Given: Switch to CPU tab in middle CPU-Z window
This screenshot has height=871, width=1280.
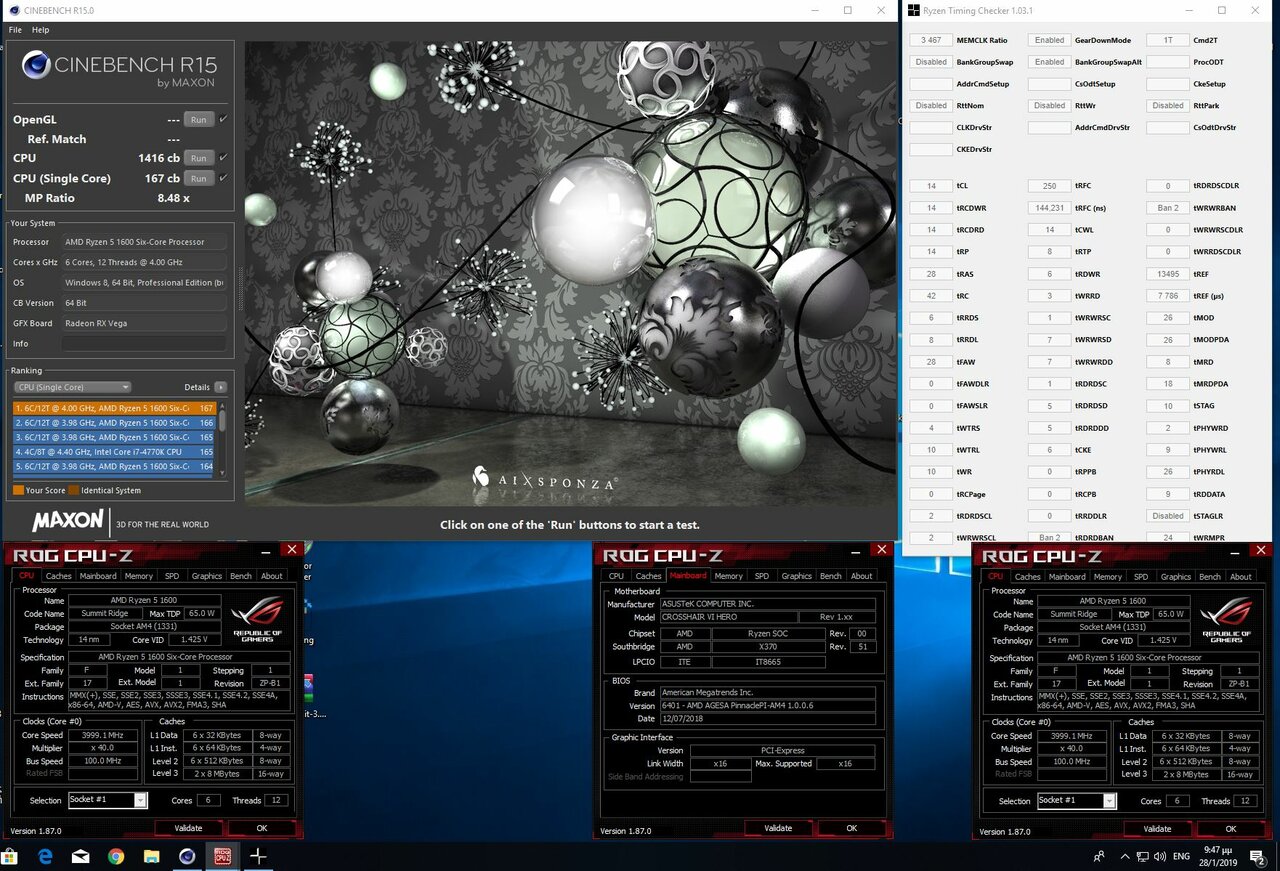Looking at the screenshot, I should point(616,576).
